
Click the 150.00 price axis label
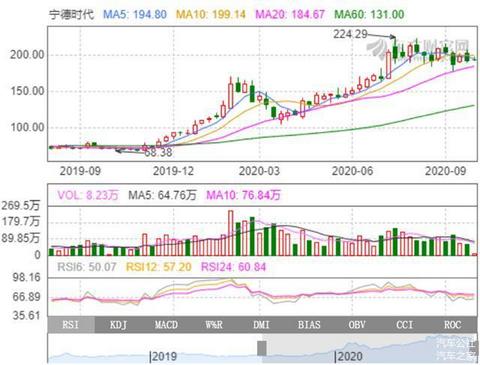tap(27, 91)
